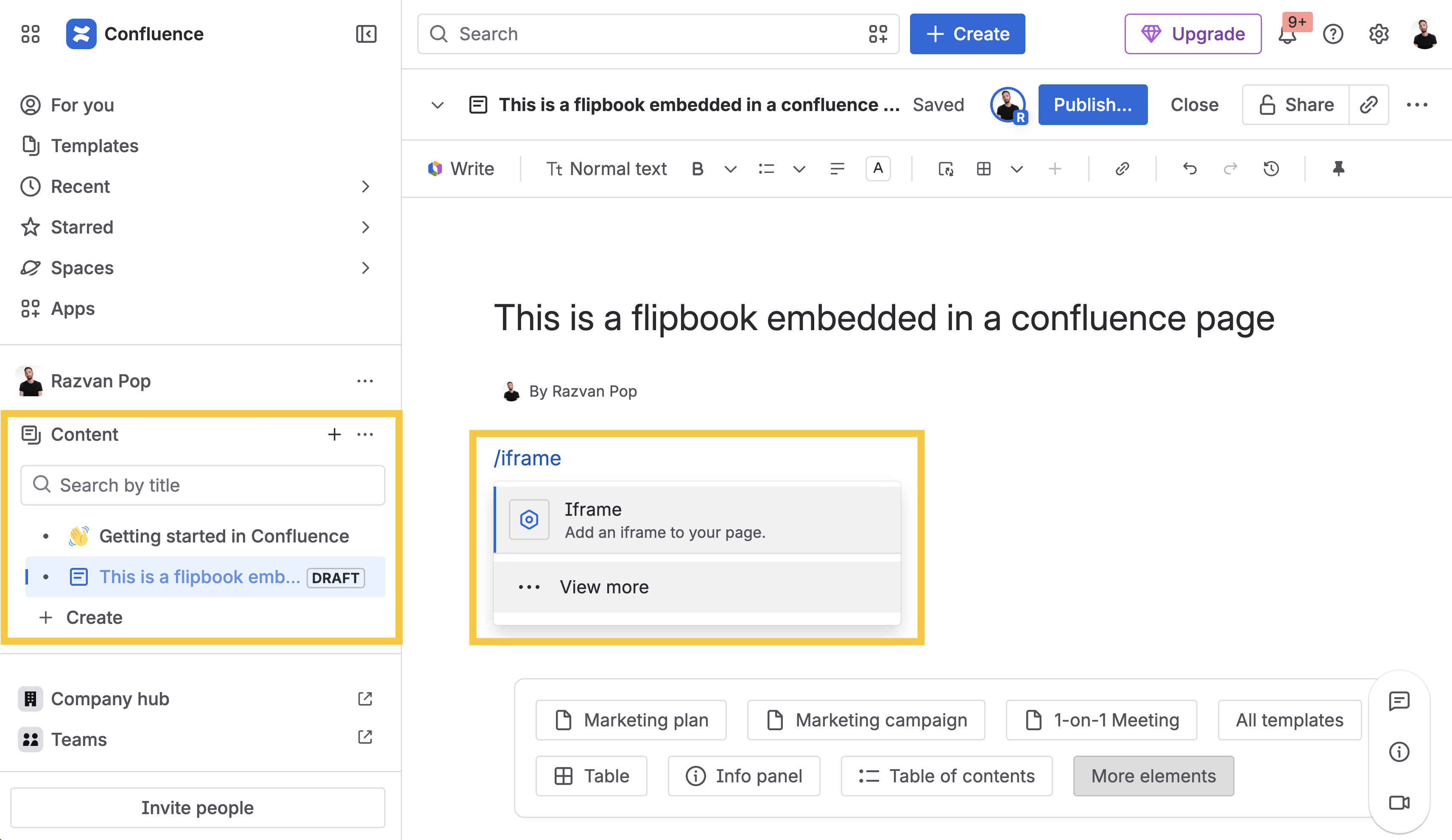
Task: Open the Normal text style dropdown
Action: coord(606,169)
